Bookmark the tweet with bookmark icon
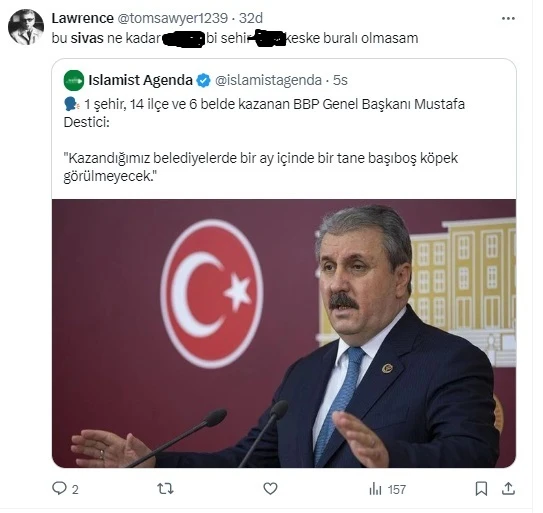 tap(481, 489)
